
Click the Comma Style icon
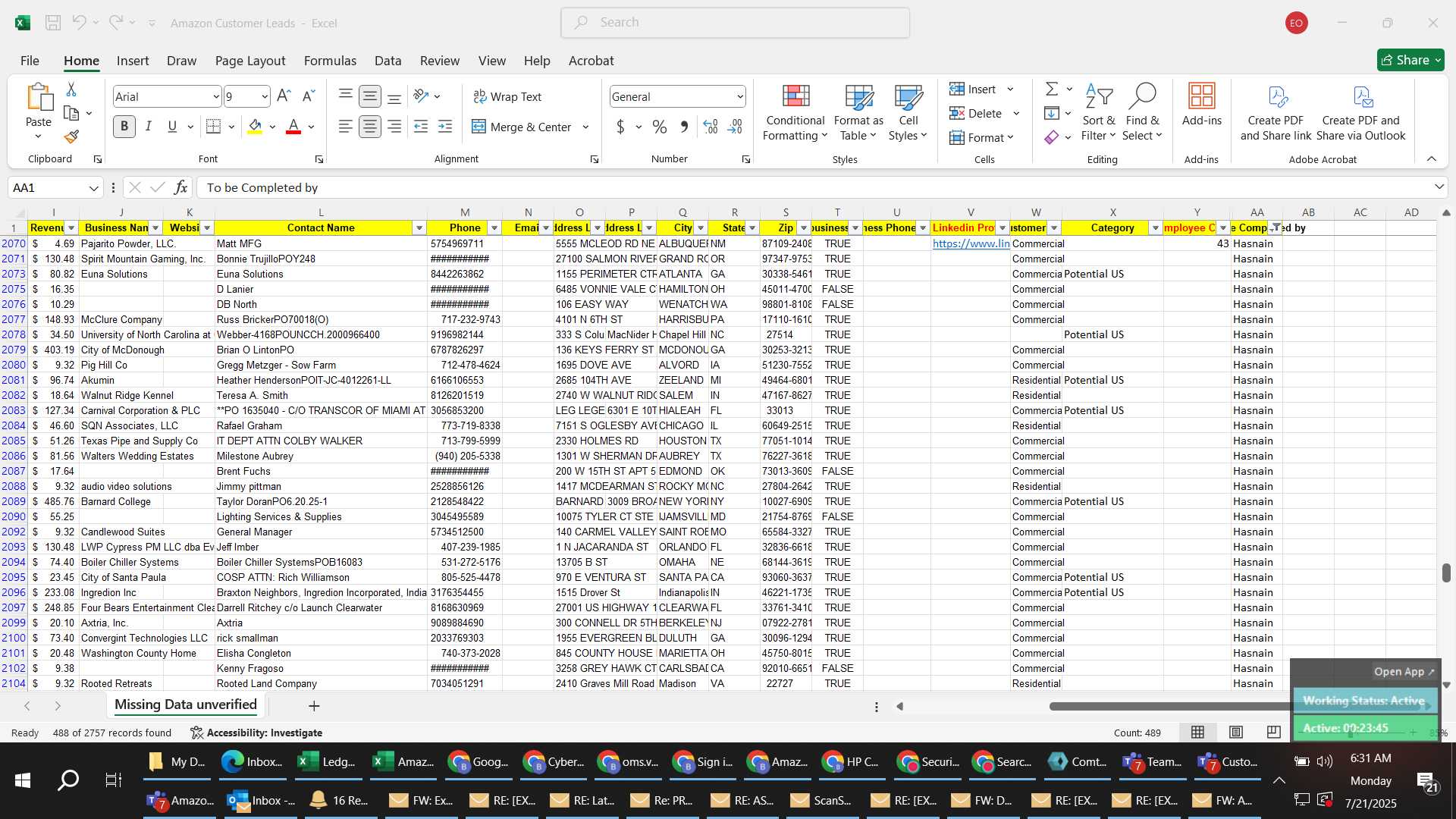click(684, 127)
